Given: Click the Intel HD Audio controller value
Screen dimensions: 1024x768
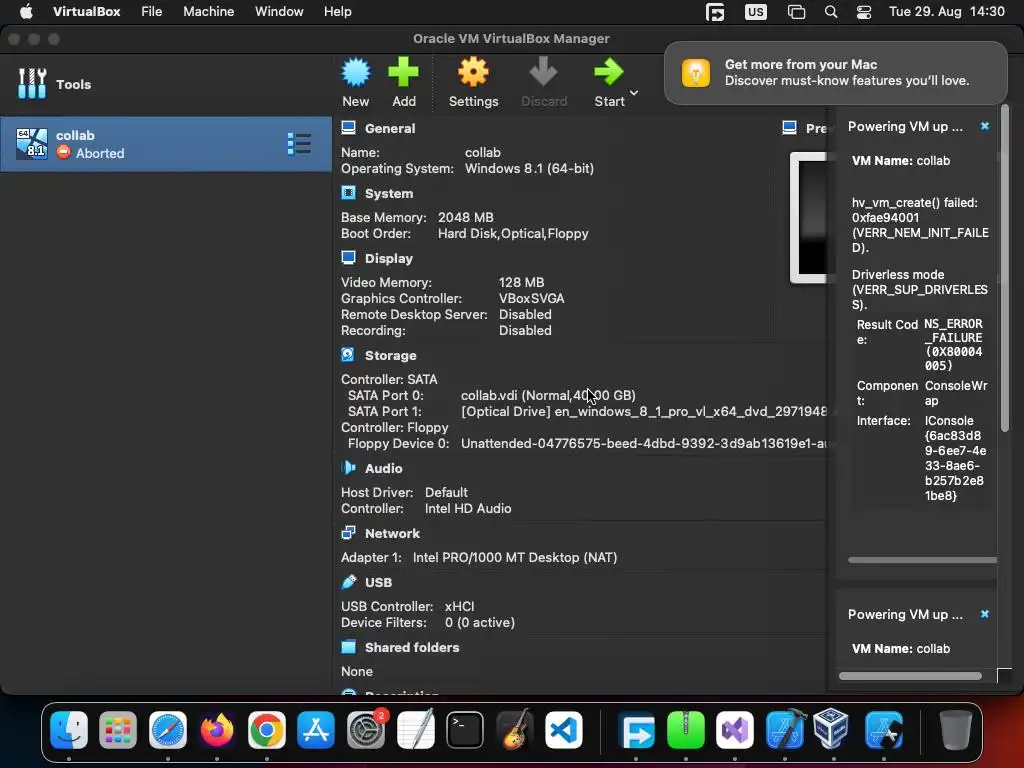Looking at the screenshot, I should pos(468,508).
